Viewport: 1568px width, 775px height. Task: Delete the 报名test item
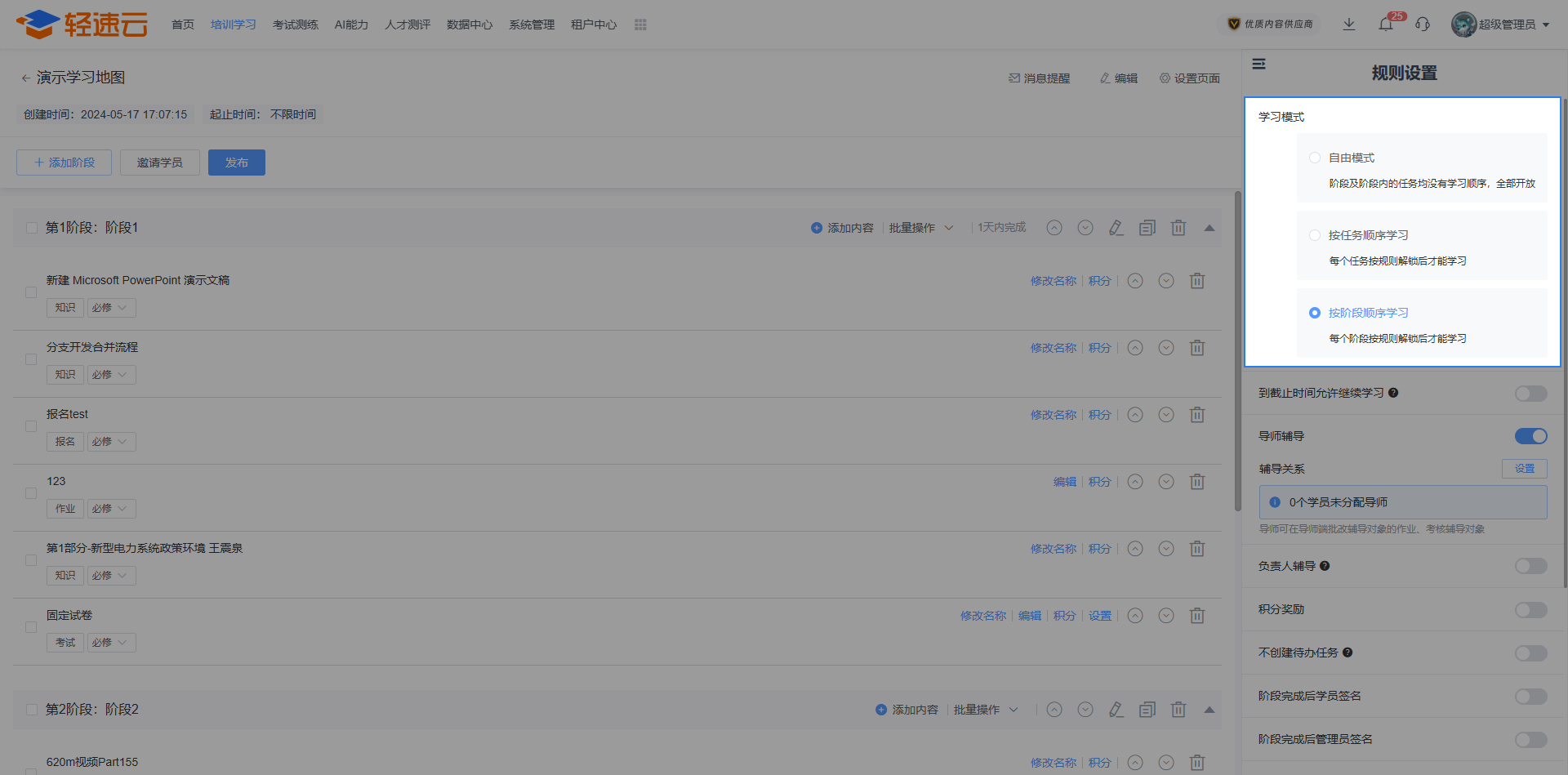[1197, 415]
